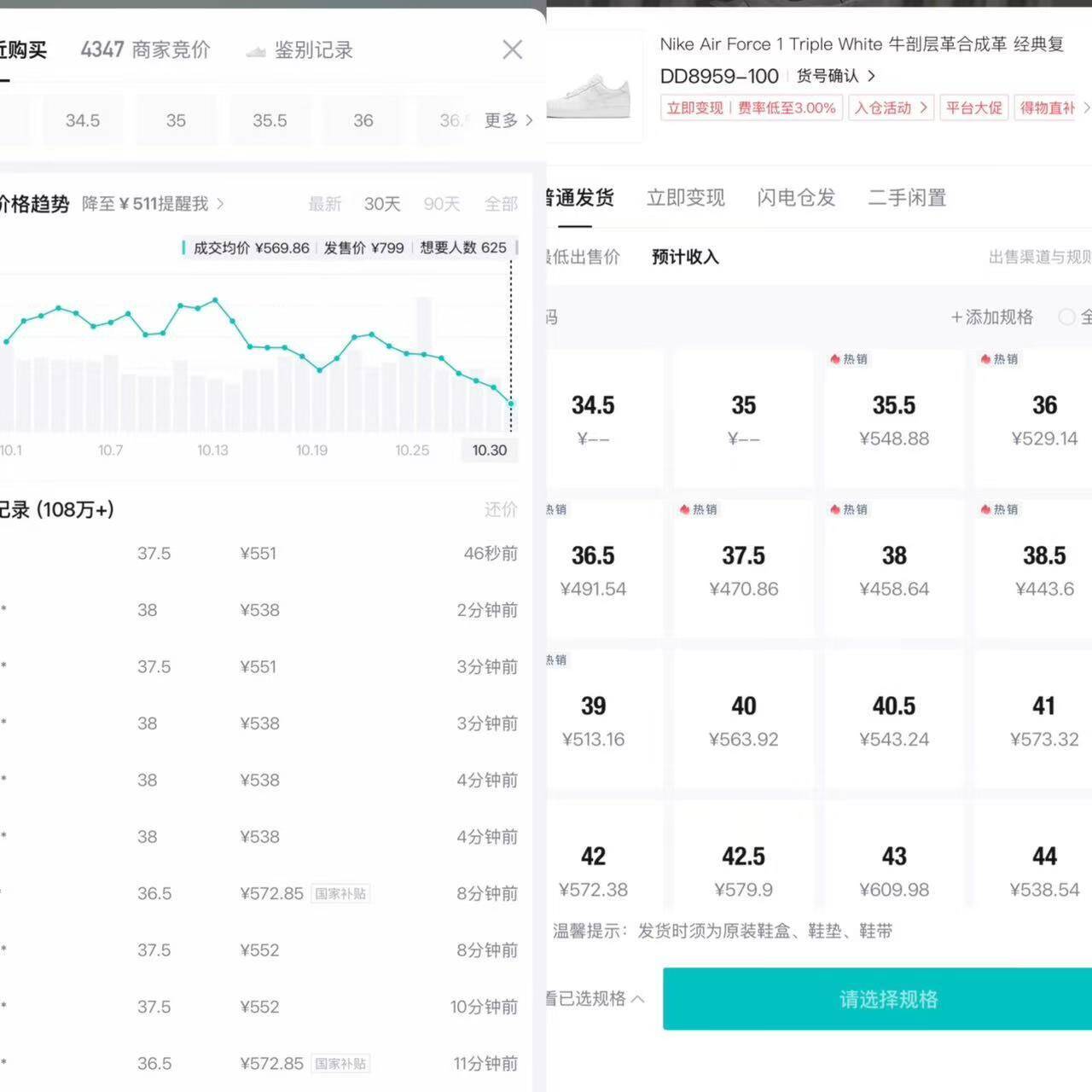Image resolution: width=1092 pixels, height=1092 pixels.
Task: Choose size 38.5 card ¥443.6
Action: pyautogui.click(x=1034, y=569)
